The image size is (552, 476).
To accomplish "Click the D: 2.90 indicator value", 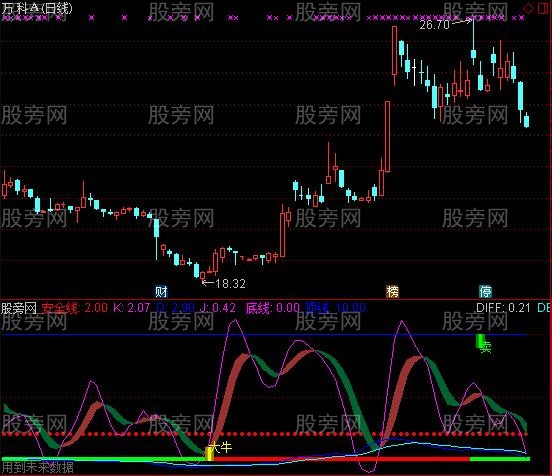I will click(175, 308).
